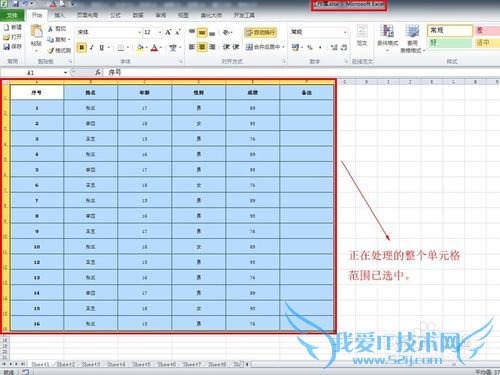Viewport: 500px width, 375px height.
Task: Click the Open (打开) folder icon
Action: click(7, 37)
